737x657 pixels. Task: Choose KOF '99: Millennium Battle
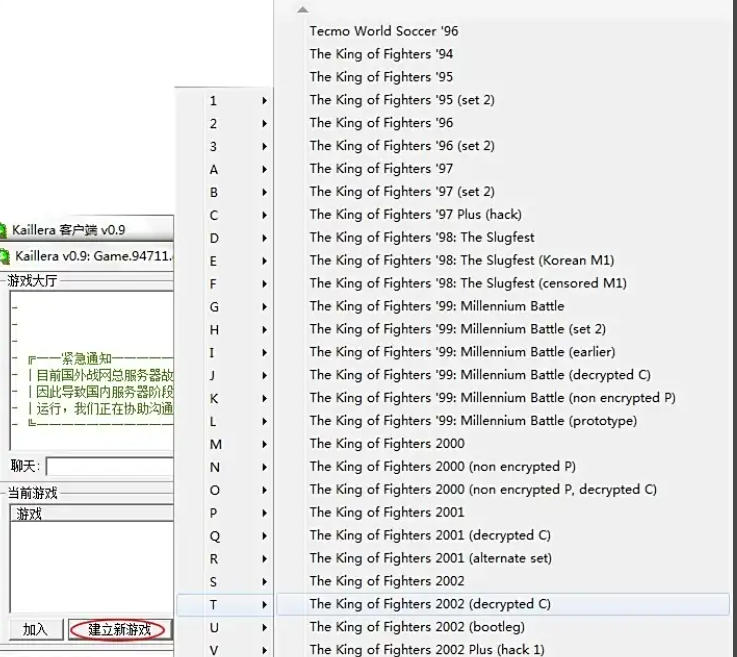[x=503, y=306]
